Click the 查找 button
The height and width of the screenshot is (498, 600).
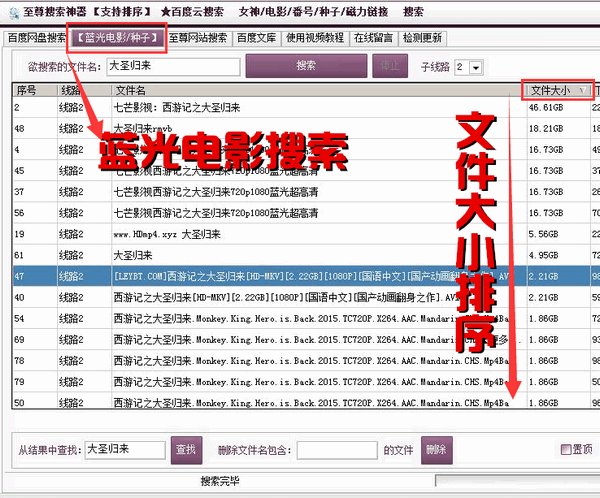[186, 450]
